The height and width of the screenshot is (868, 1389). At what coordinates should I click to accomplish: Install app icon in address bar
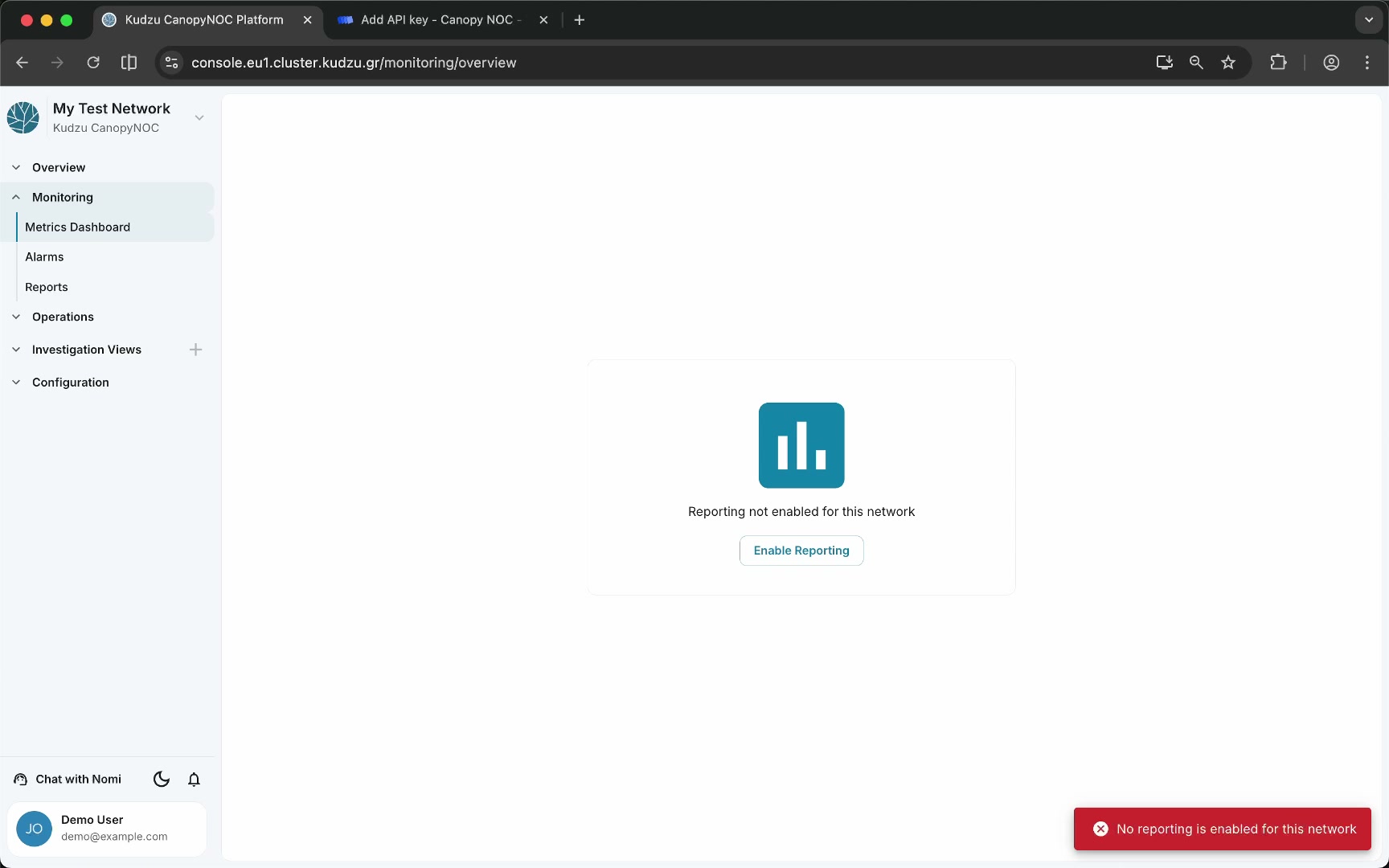[x=1165, y=63]
